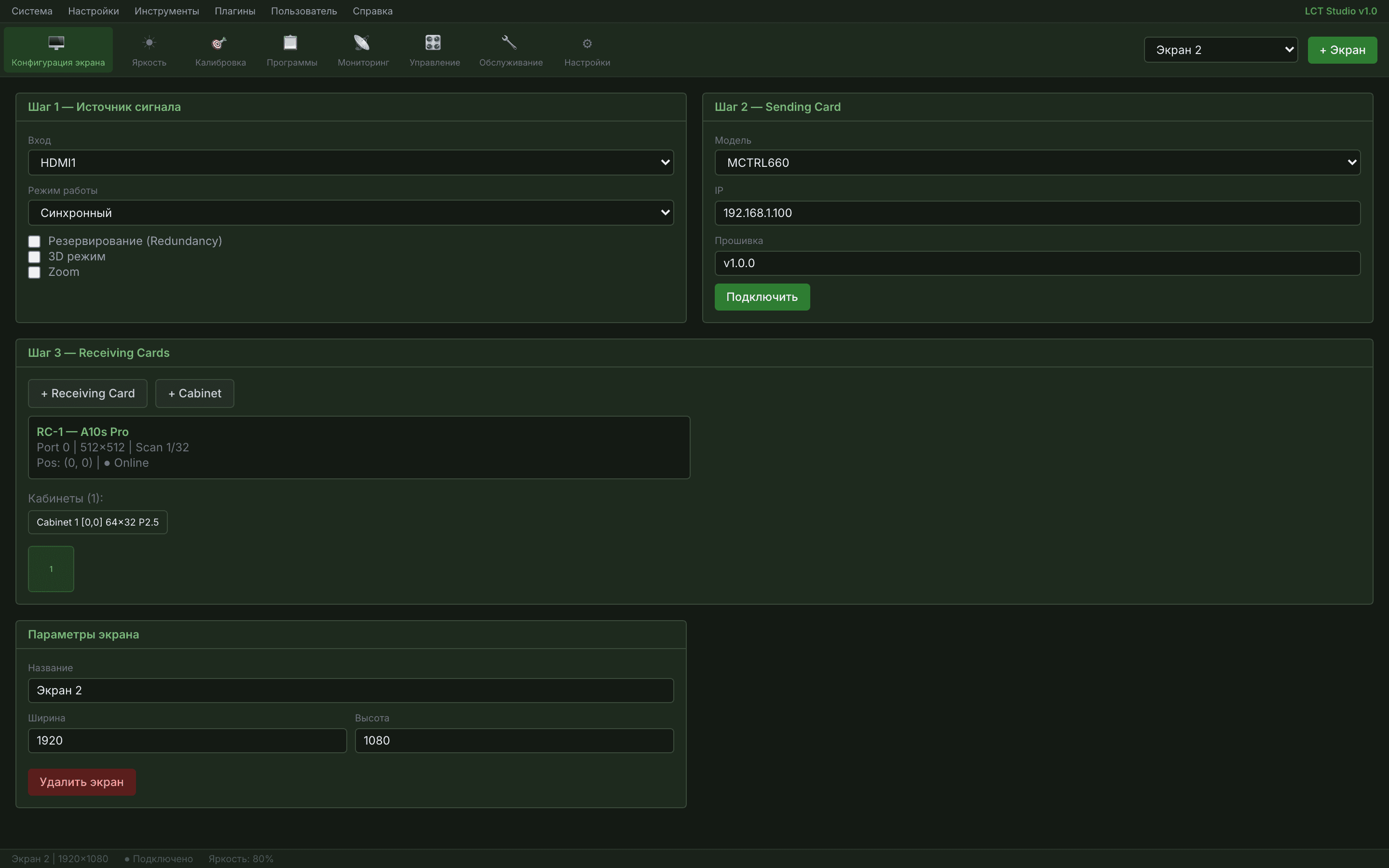The height and width of the screenshot is (868, 1389).
Task: Focus the Ширина width input field
Action: click(x=187, y=741)
